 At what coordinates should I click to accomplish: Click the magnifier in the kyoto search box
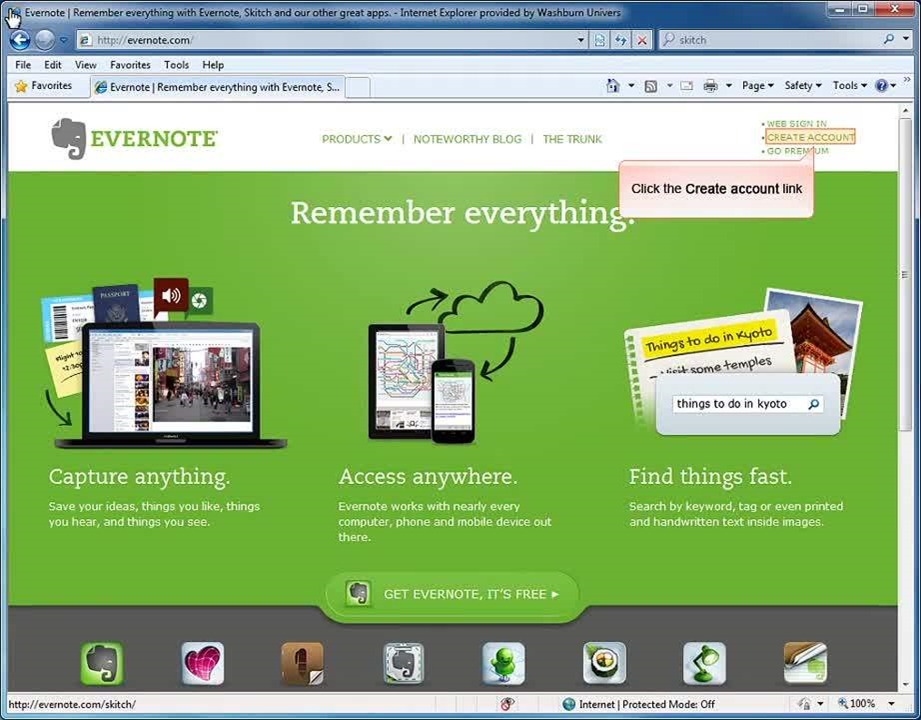click(x=814, y=404)
